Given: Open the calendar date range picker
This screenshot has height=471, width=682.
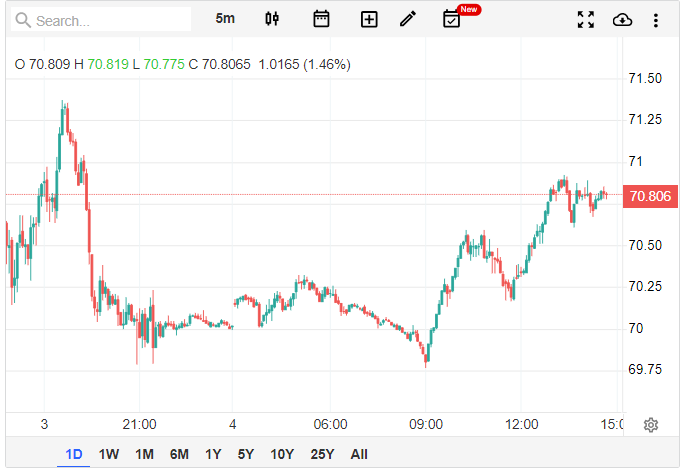Looking at the screenshot, I should click(x=321, y=19).
